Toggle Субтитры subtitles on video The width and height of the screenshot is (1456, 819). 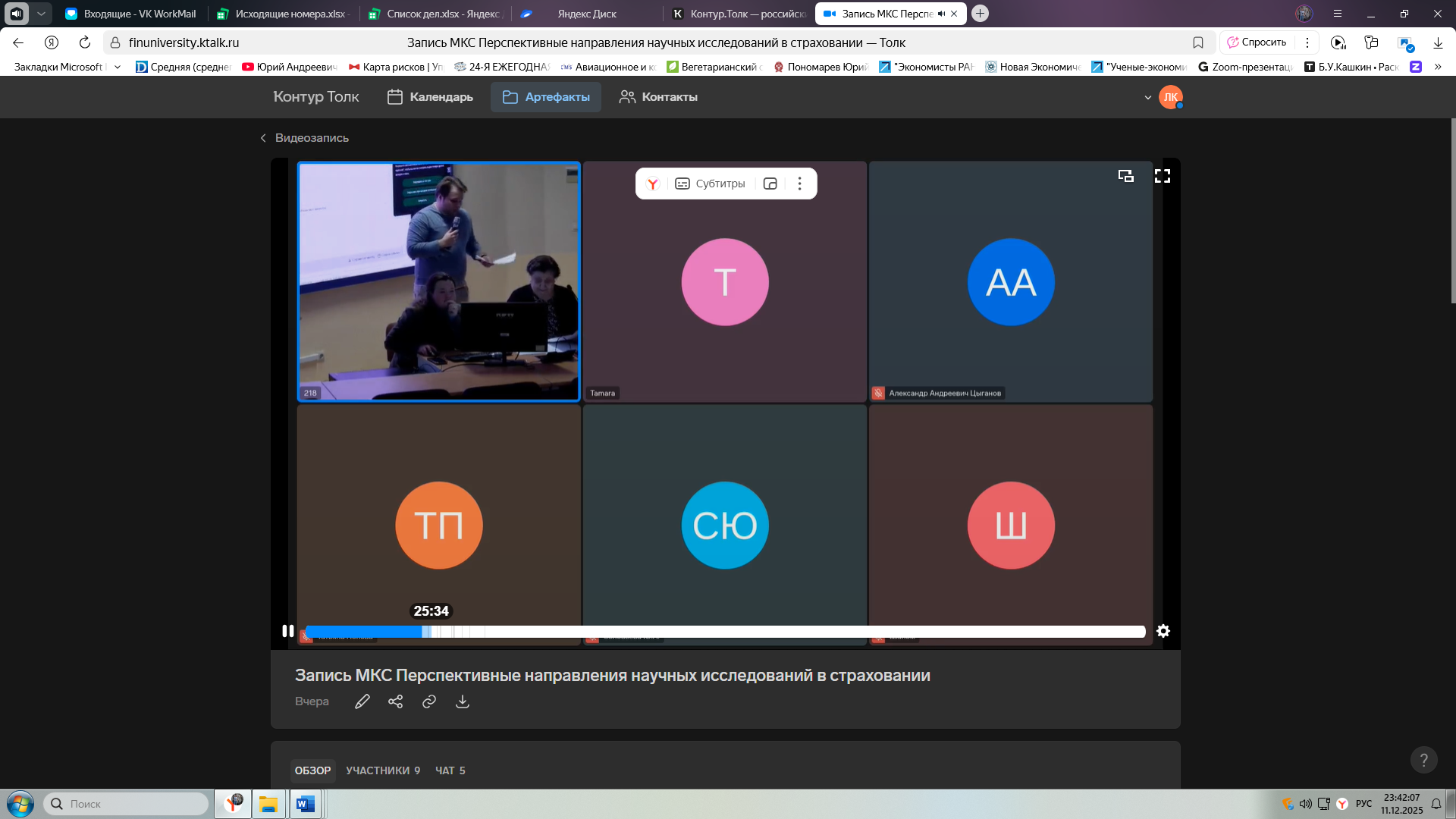coord(711,184)
